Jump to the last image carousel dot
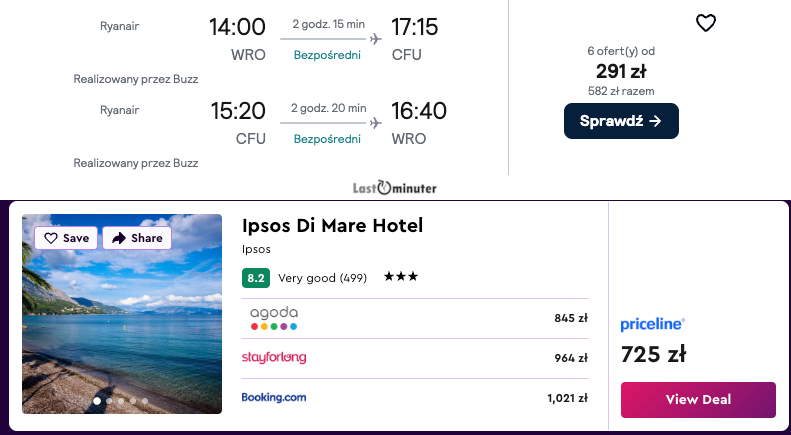This screenshot has height=435, width=791. (145, 401)
